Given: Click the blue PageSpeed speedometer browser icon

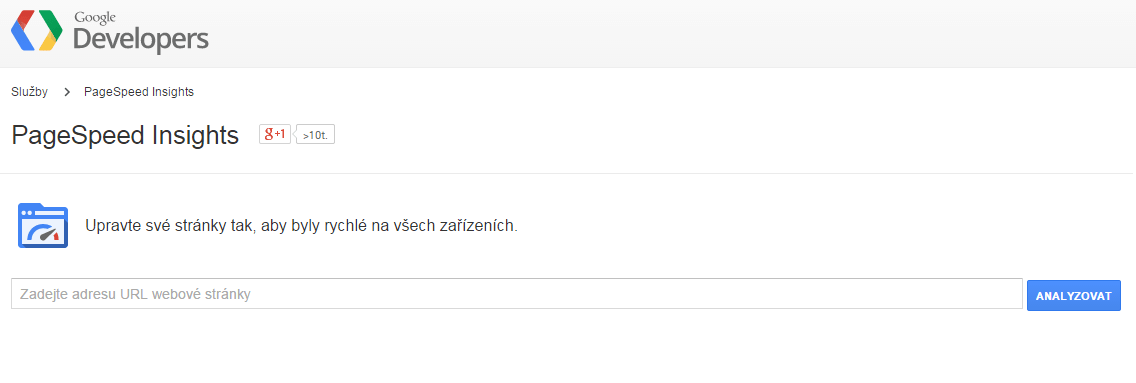Looking at the screenshot, I should [43, 226].
